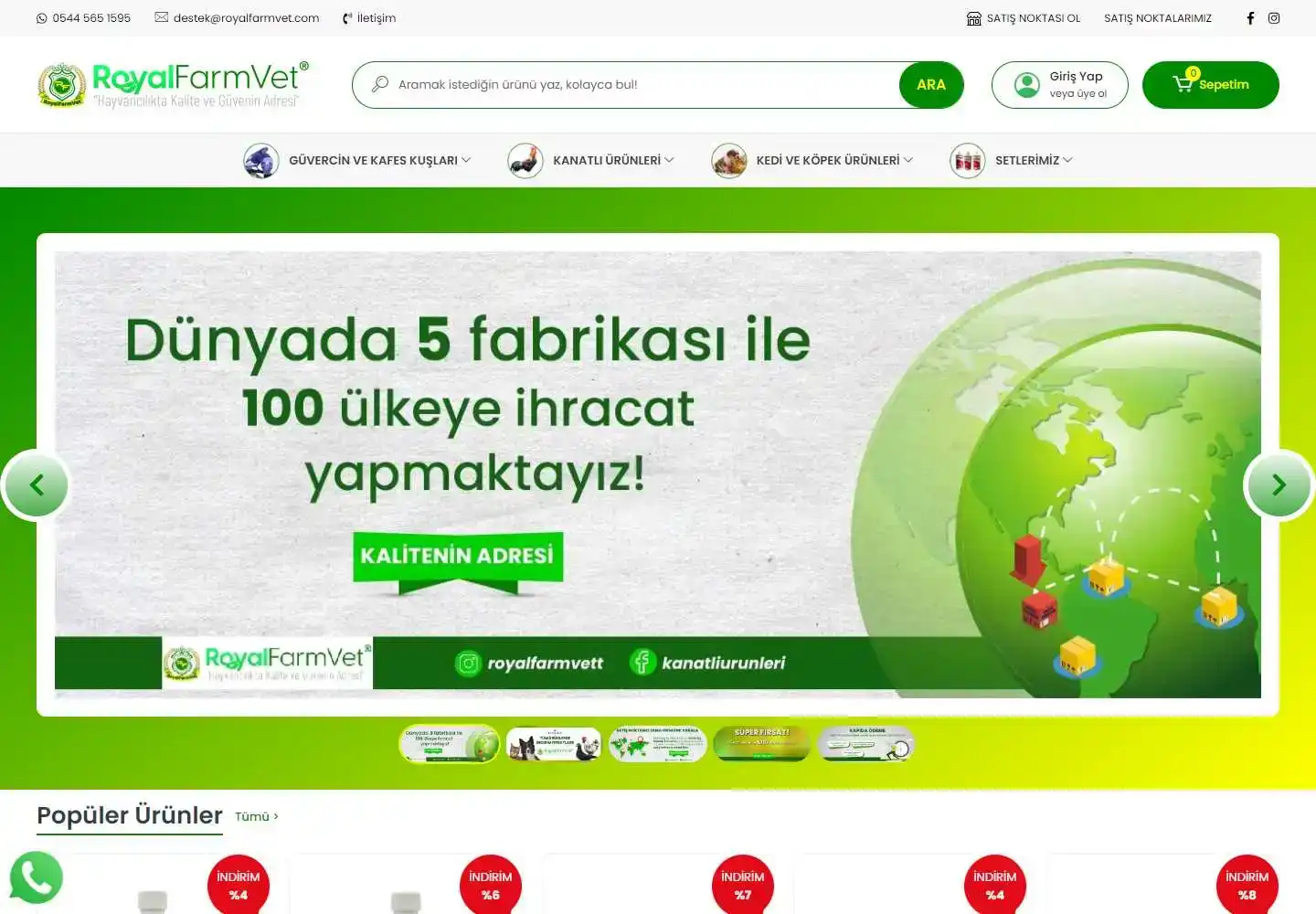1316x914 pixels.
Task: Select the first slider thumbnail with globe
Action: coord(450,744)
